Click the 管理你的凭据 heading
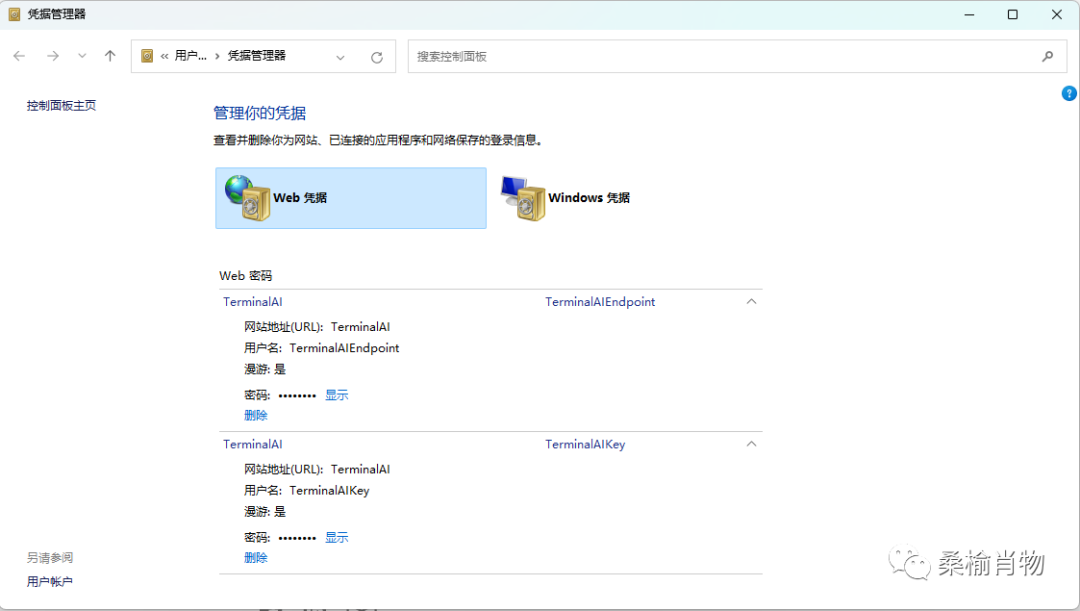1080x611 pixels. [260, 113]
